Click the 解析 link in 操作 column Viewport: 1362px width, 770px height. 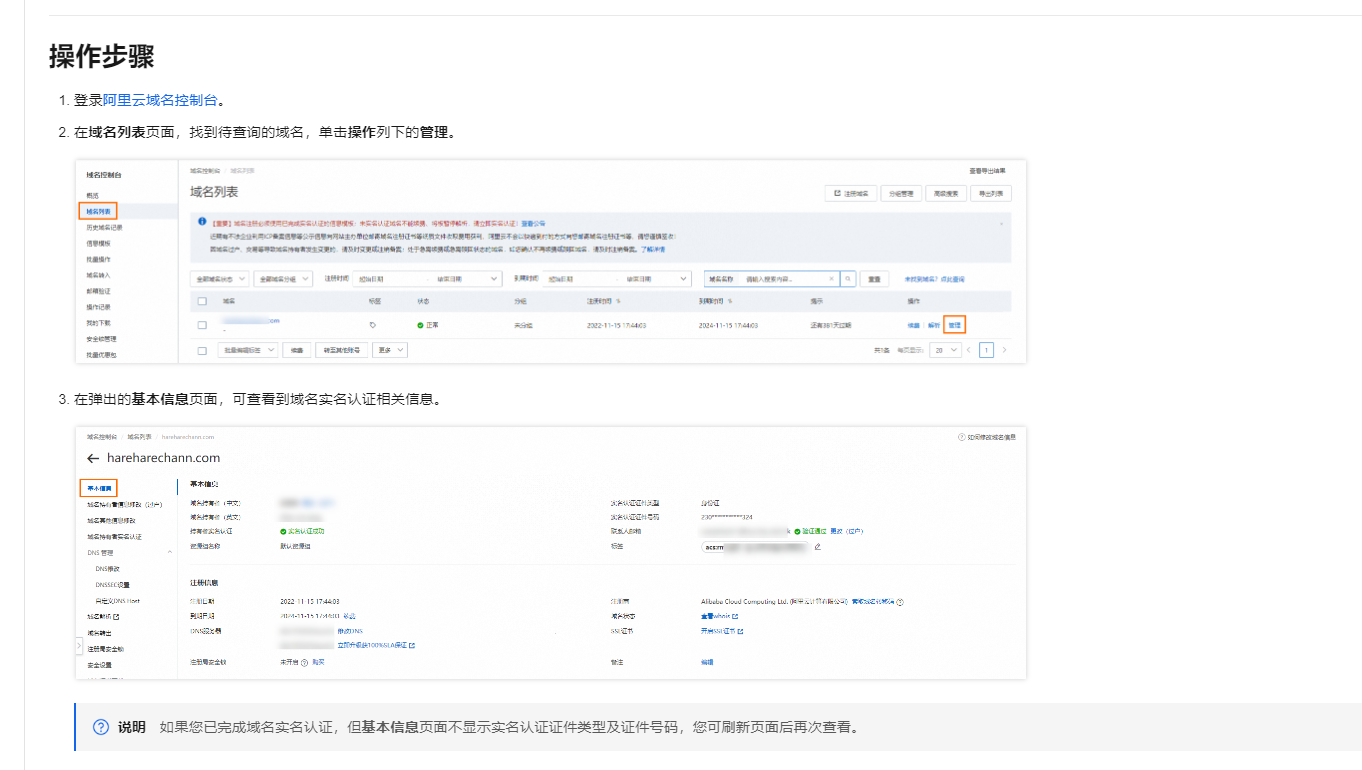click(934, 325)
